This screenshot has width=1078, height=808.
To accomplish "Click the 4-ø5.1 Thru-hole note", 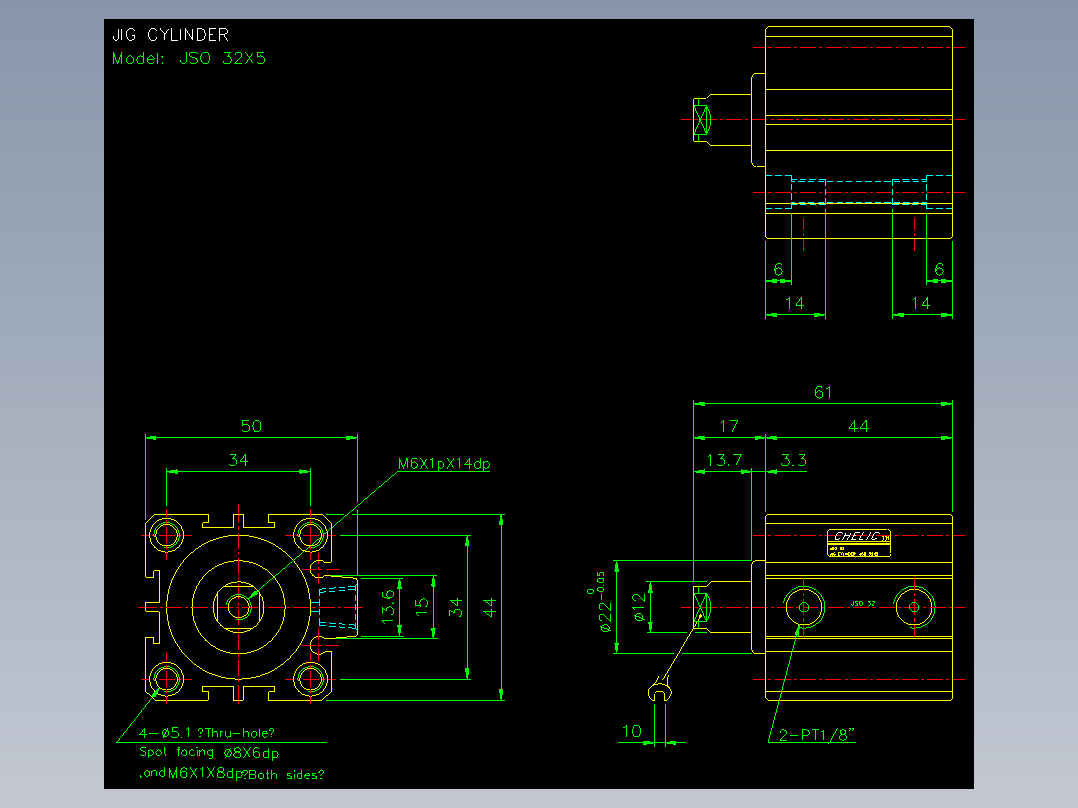I will [207, 733].
